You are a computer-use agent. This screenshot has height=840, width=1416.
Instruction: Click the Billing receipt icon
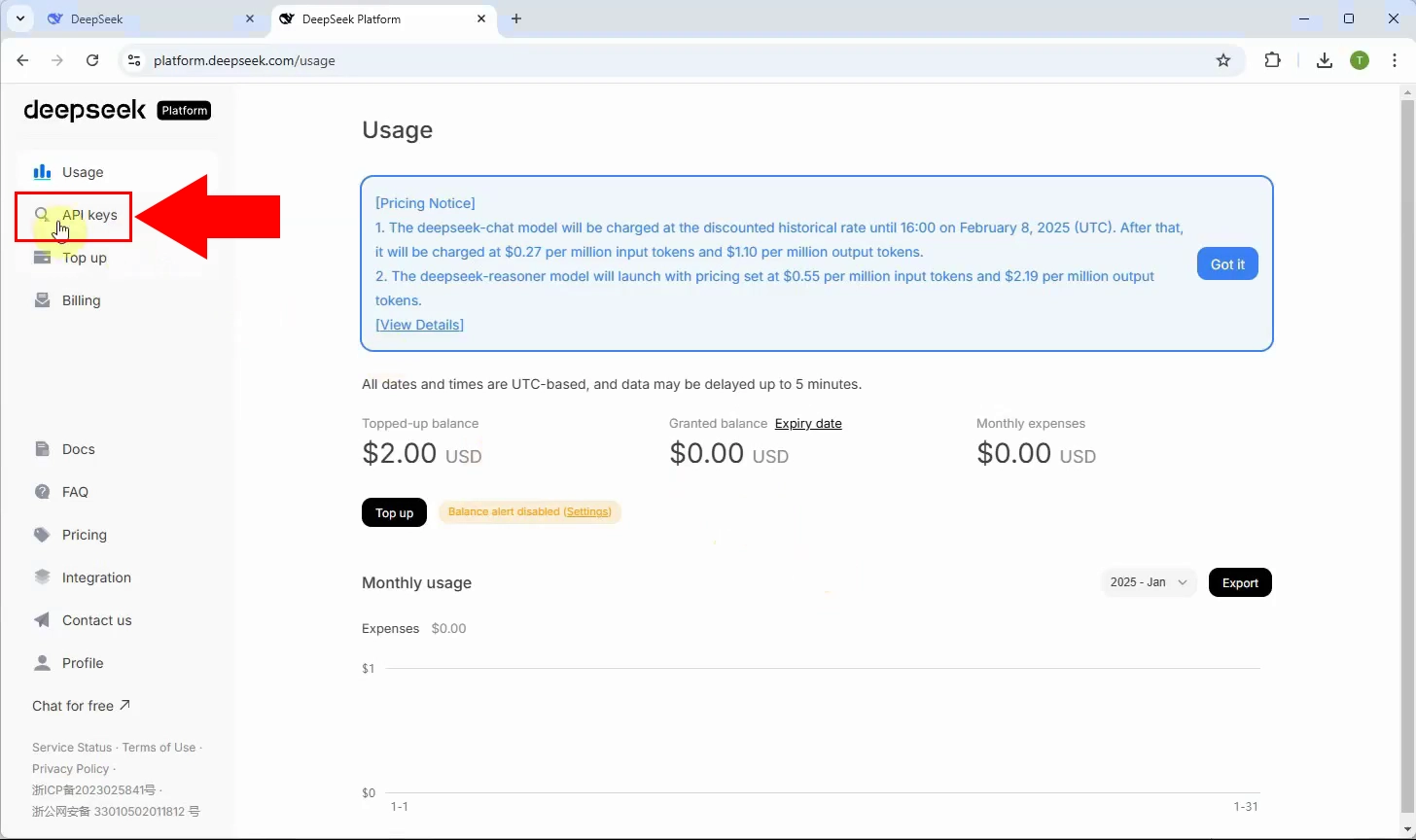tap(42, 300)
